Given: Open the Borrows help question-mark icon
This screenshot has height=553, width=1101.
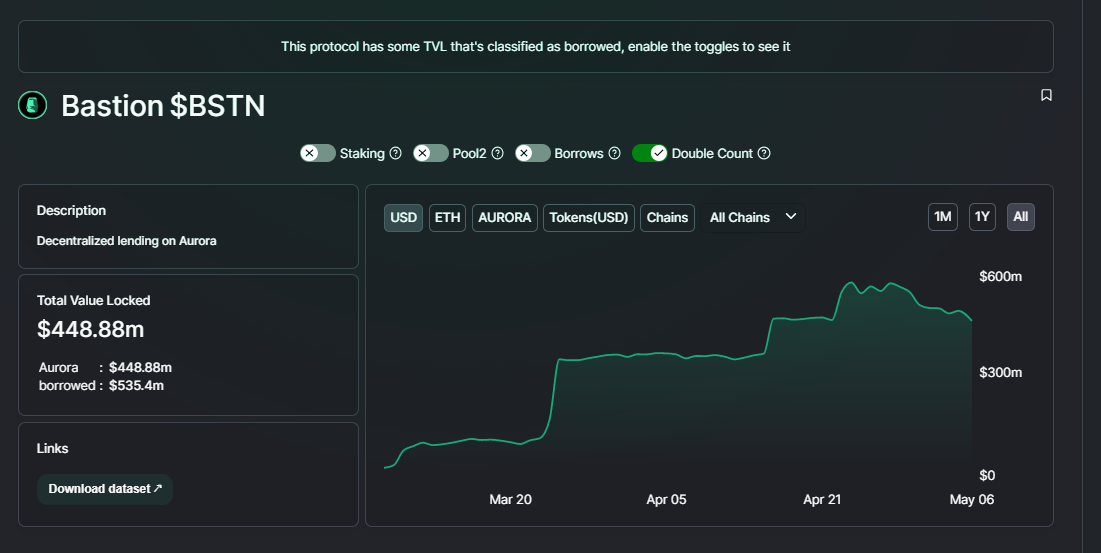Looking at the screenshot, I should [614, 153].
